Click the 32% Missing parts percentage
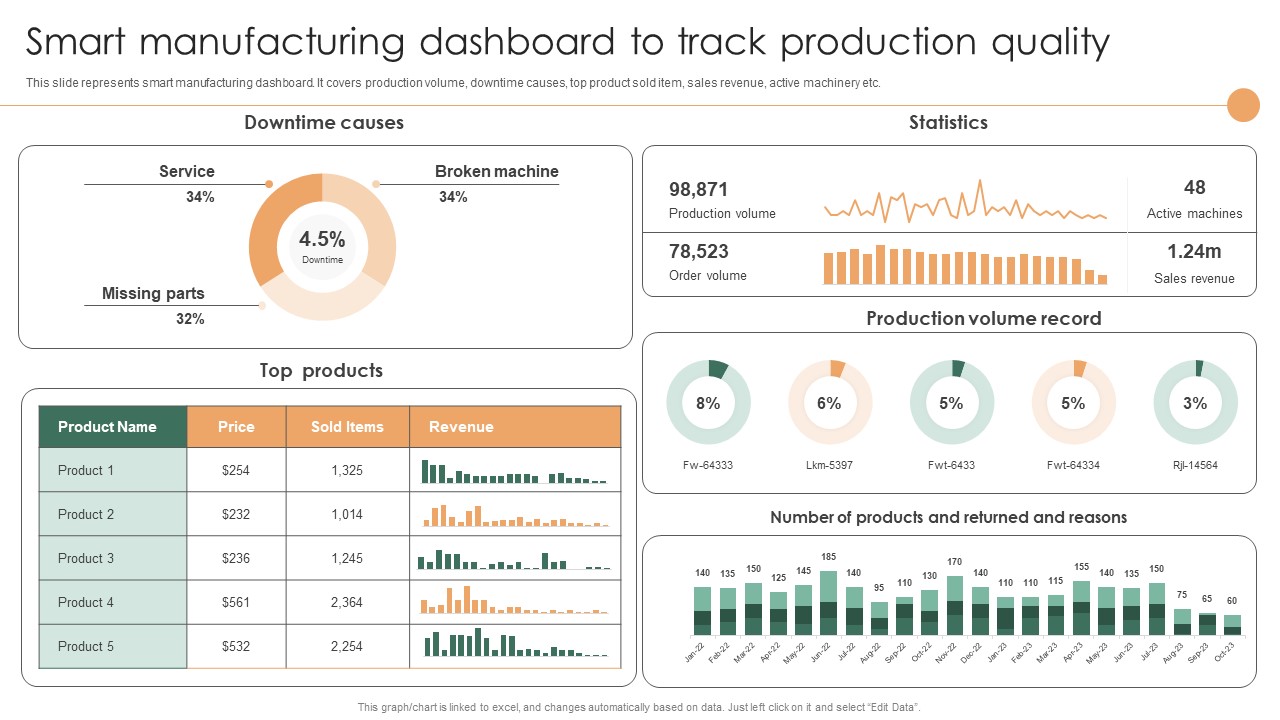The width and height of the screenshot is (1280, 720). click(x=190, y=319)
